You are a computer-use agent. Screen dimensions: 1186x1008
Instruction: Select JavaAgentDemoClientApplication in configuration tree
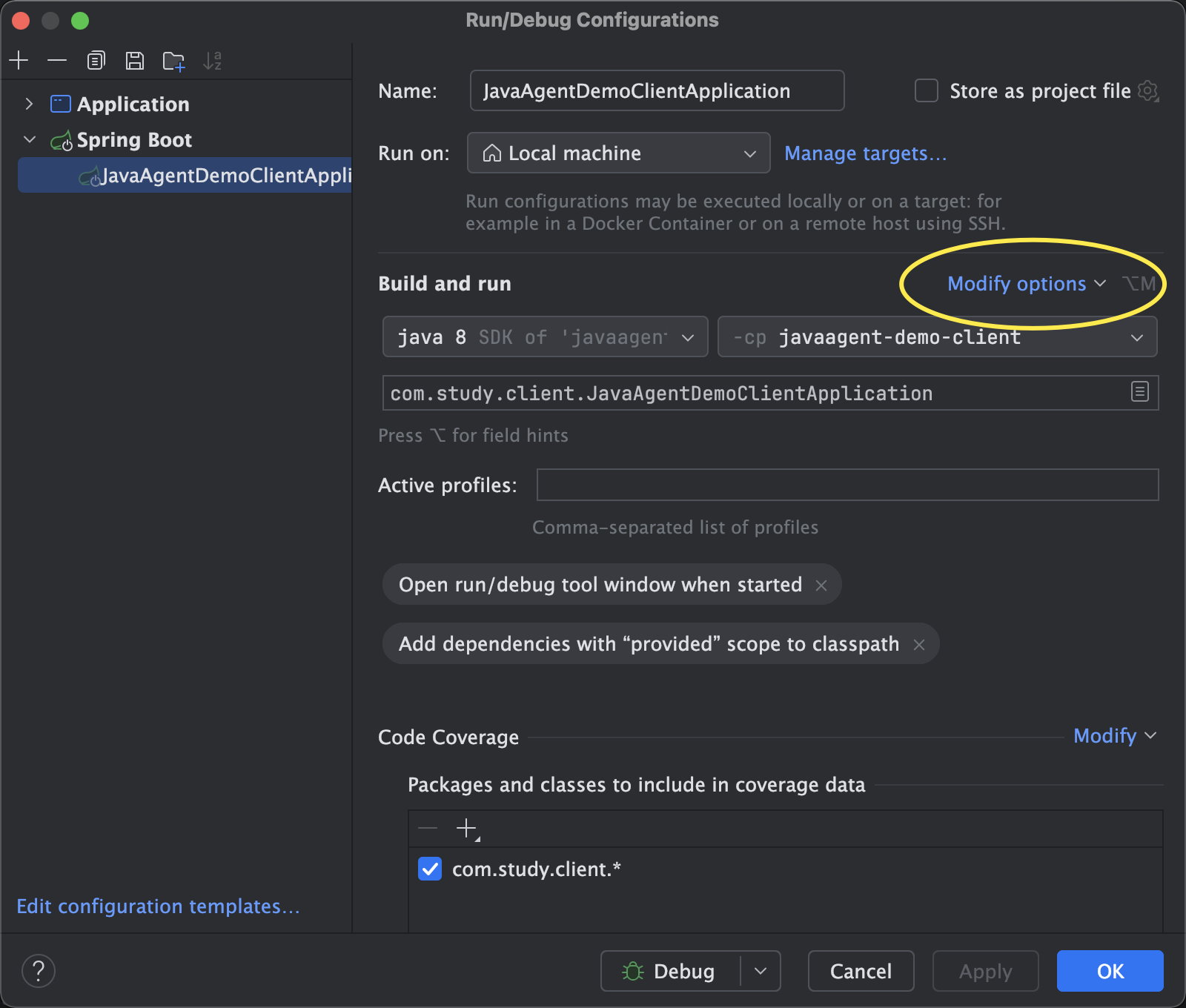click(185, 175)
